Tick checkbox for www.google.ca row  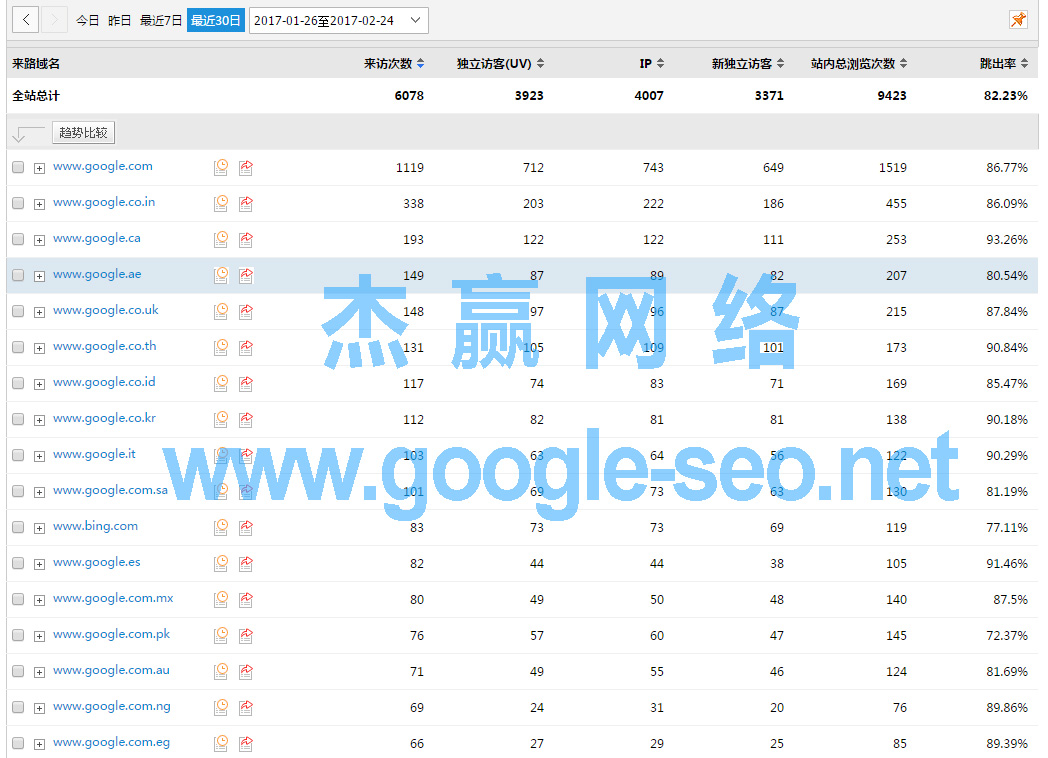[18, 239]
